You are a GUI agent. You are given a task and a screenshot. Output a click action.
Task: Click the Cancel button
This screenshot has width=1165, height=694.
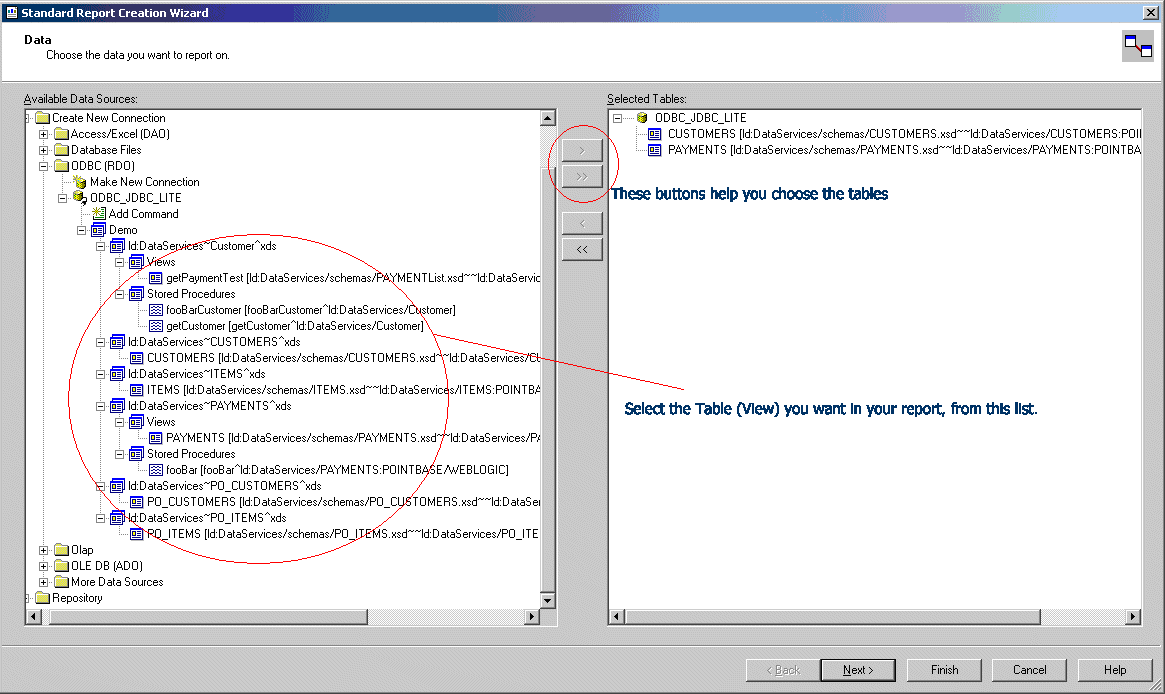(1029, 670)
